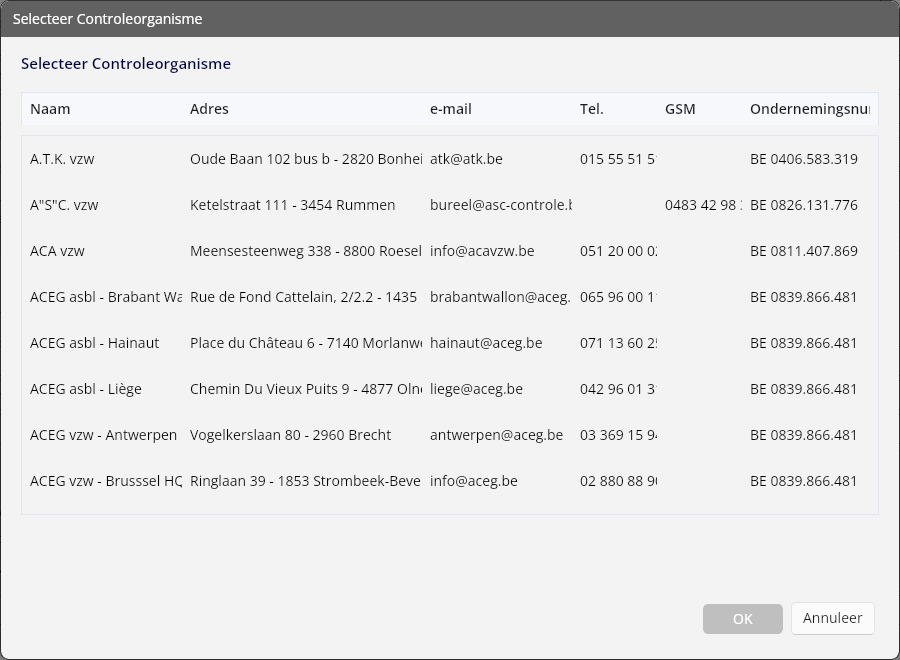The width and height of the screenshot is (900, 660).
Task: Select ACEG asbl - Brabant Wallon row
Action: coord(449,297)
